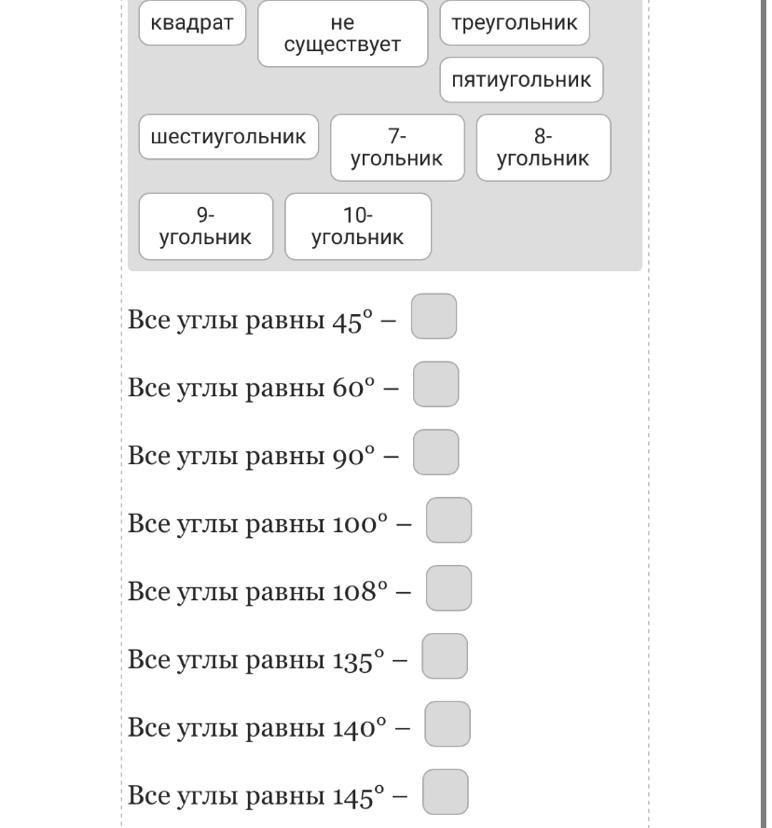Pick the '7-угольник' answer chip
The image size is (772, 828).
pyautogui.click(x=397, y=148)
